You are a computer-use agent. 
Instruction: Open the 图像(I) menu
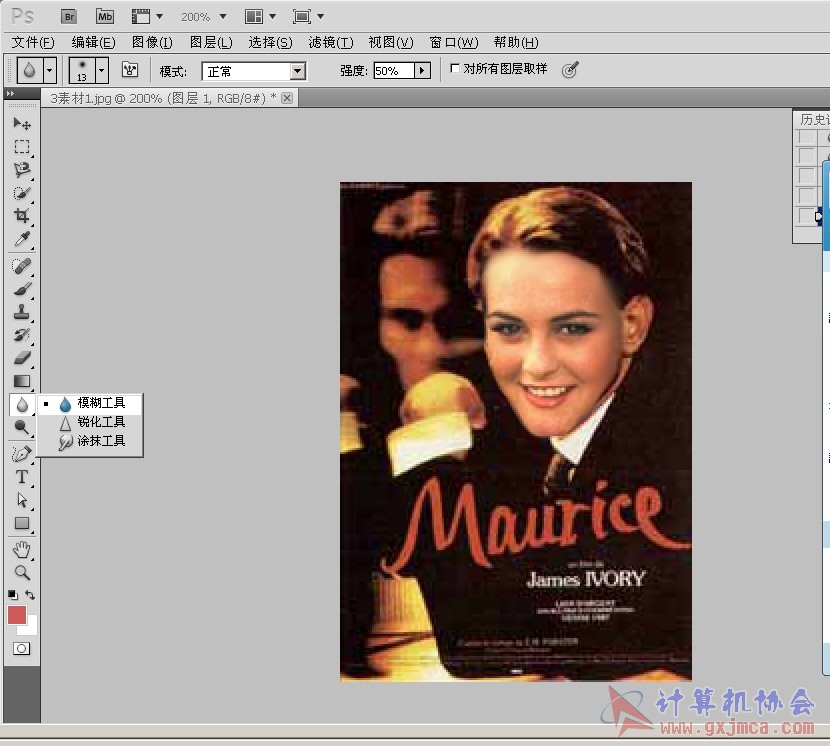coord(152,42)
